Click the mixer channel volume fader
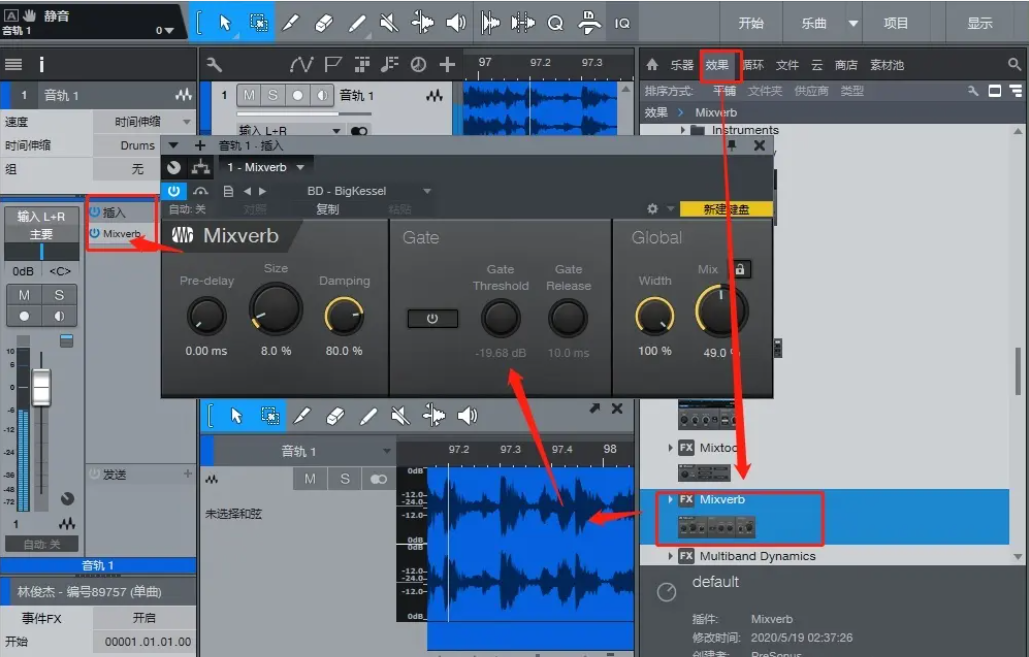 pyautogui.click(x=41, y=387)
